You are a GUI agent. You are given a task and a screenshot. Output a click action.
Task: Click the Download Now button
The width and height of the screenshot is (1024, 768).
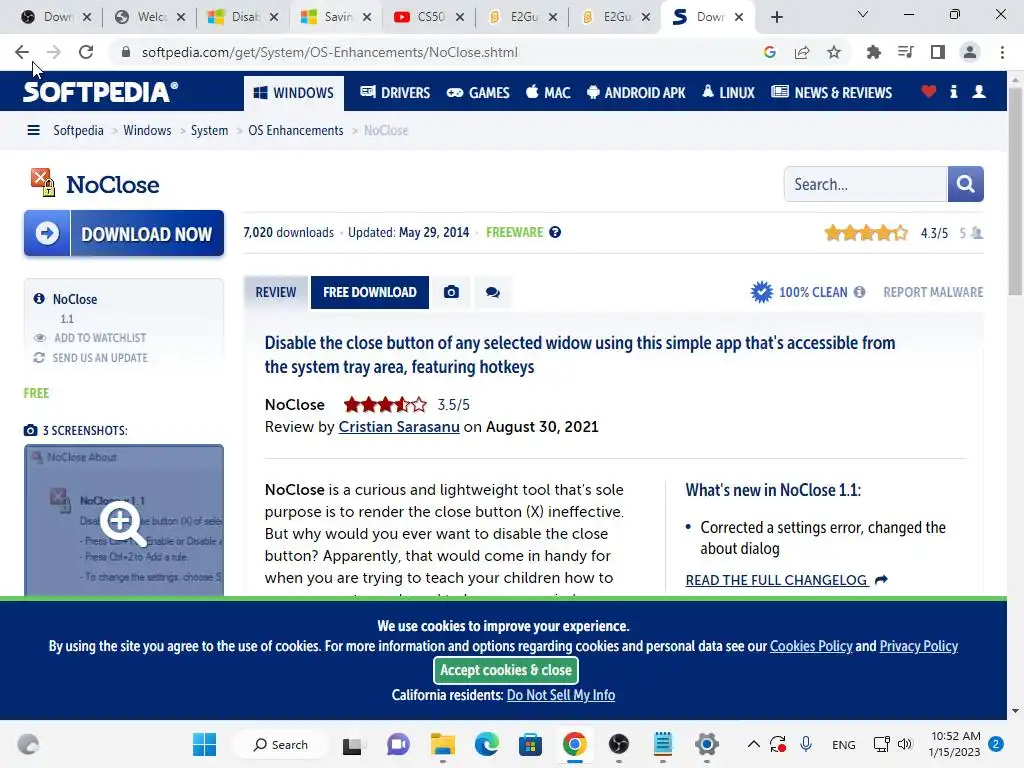124,233
